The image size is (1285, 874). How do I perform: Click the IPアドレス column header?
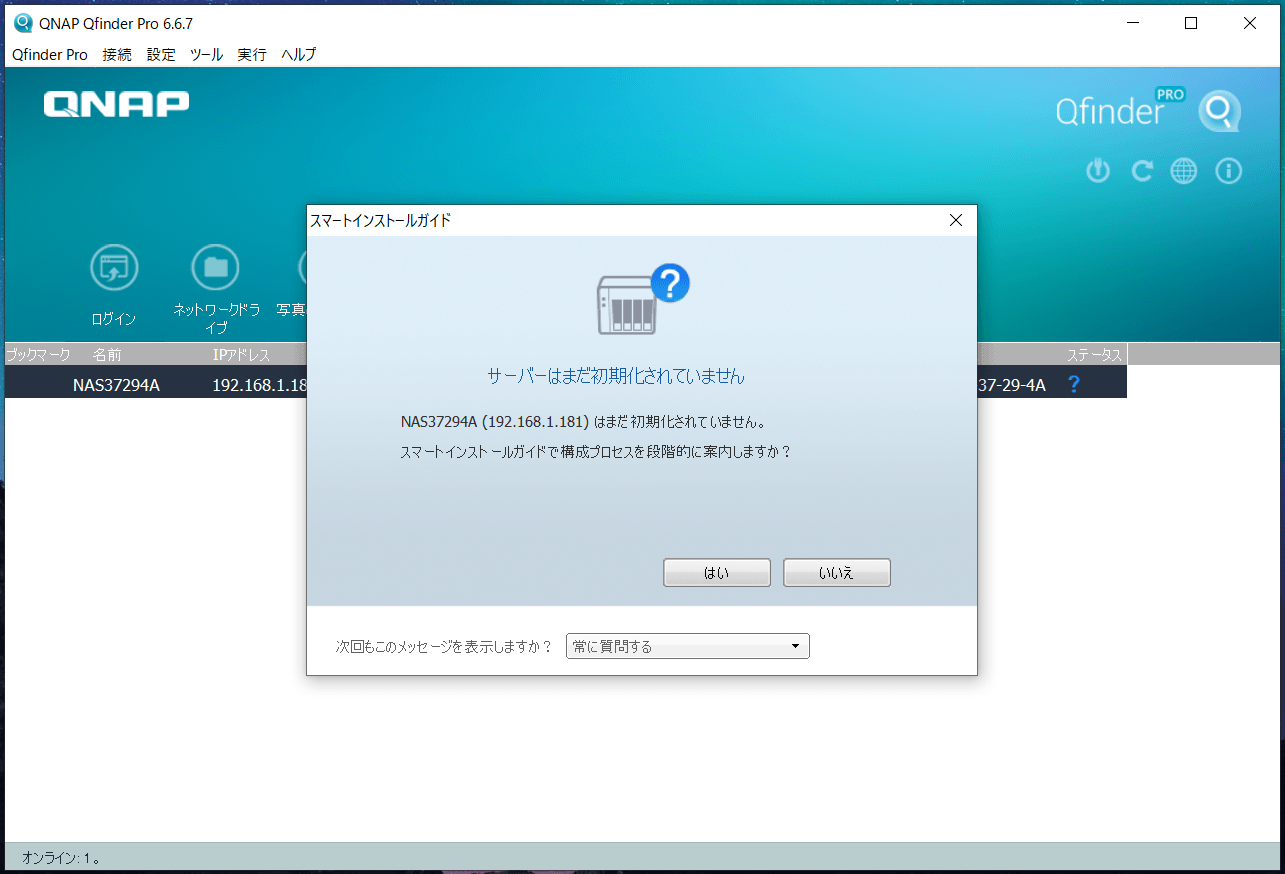[241, 354]
